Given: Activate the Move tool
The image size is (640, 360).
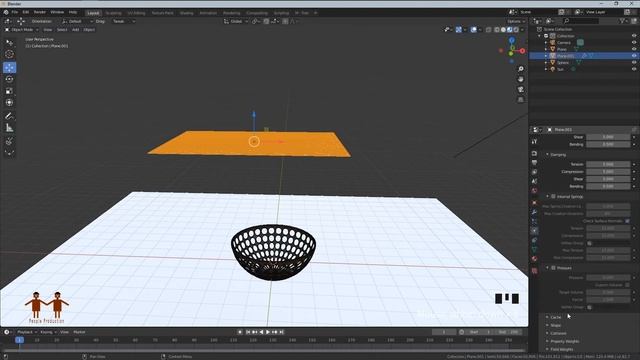Looking at the screenshot, I should (x=9, y=67).
